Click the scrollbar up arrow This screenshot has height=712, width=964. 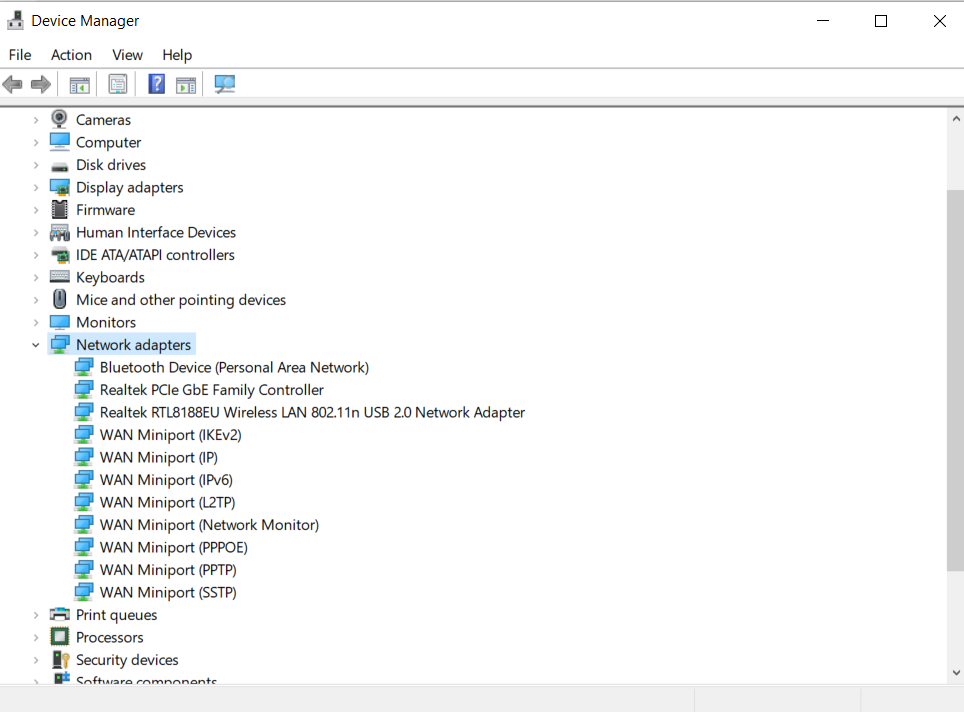pos(955,119)
